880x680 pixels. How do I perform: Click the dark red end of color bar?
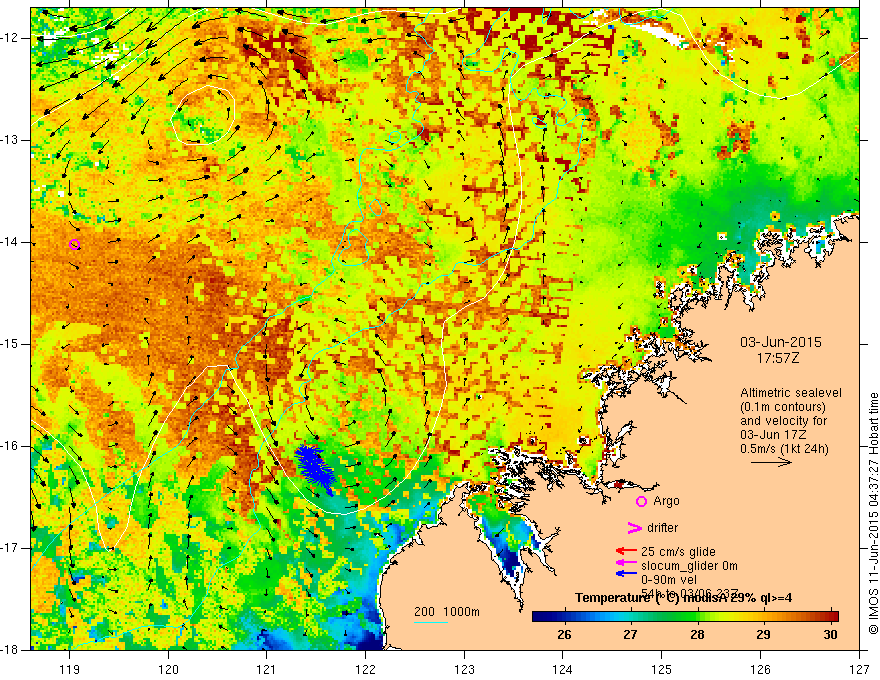point(834,616)
